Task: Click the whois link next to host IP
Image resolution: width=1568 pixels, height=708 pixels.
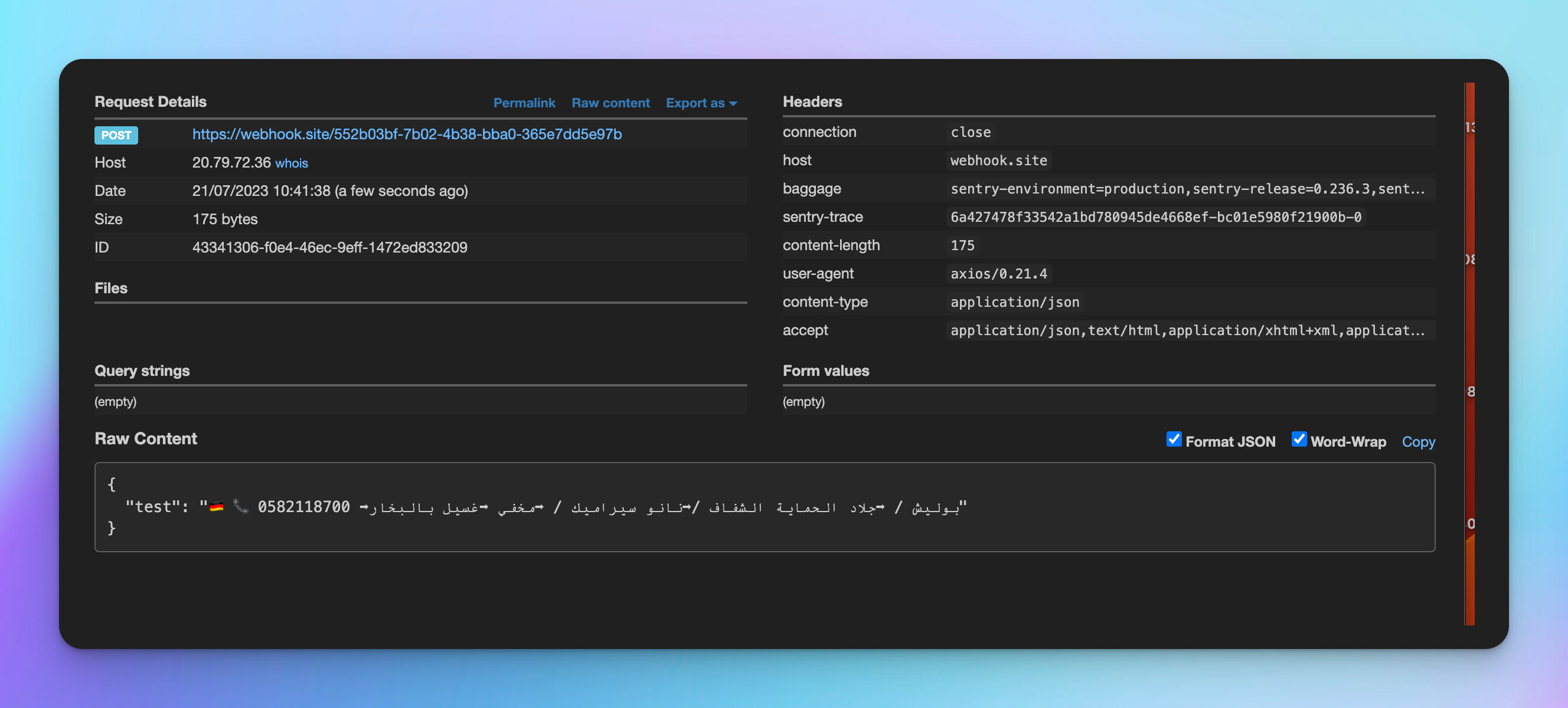Action: pyautogui.click(x=292, y=163)
